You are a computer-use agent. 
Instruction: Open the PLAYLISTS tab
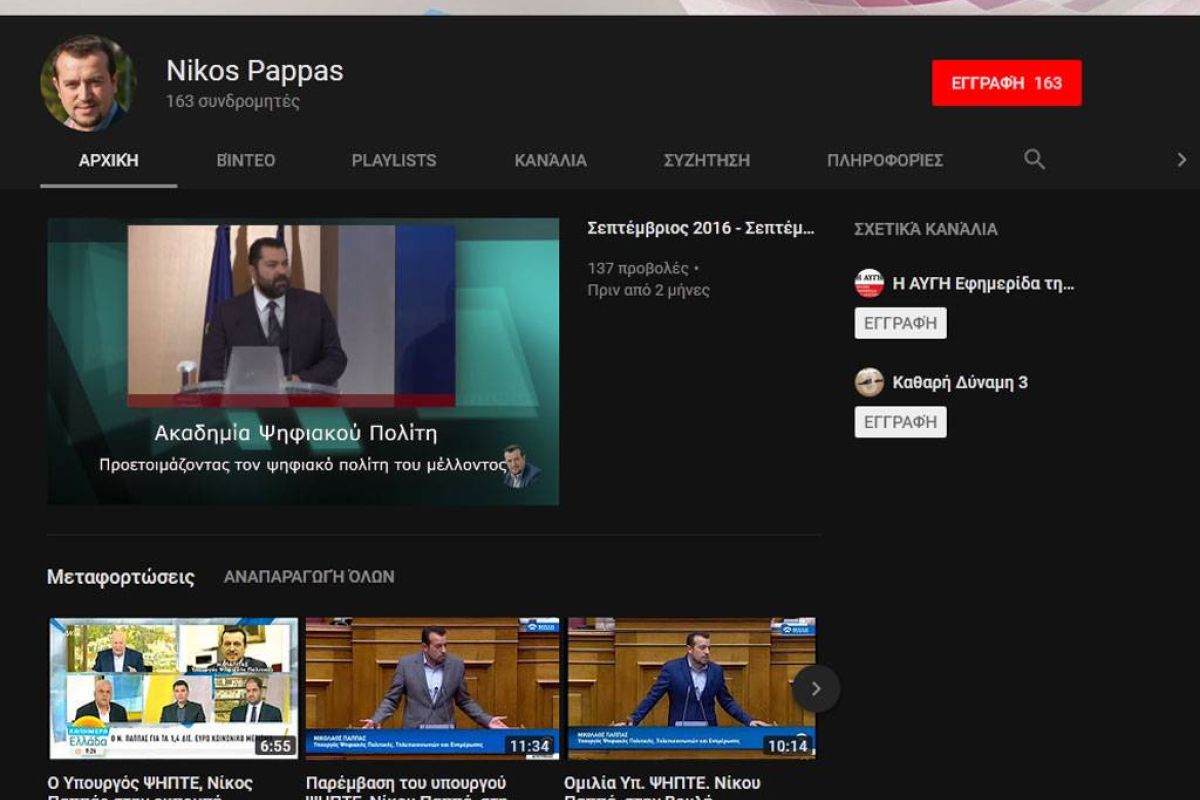coord(394,160)
